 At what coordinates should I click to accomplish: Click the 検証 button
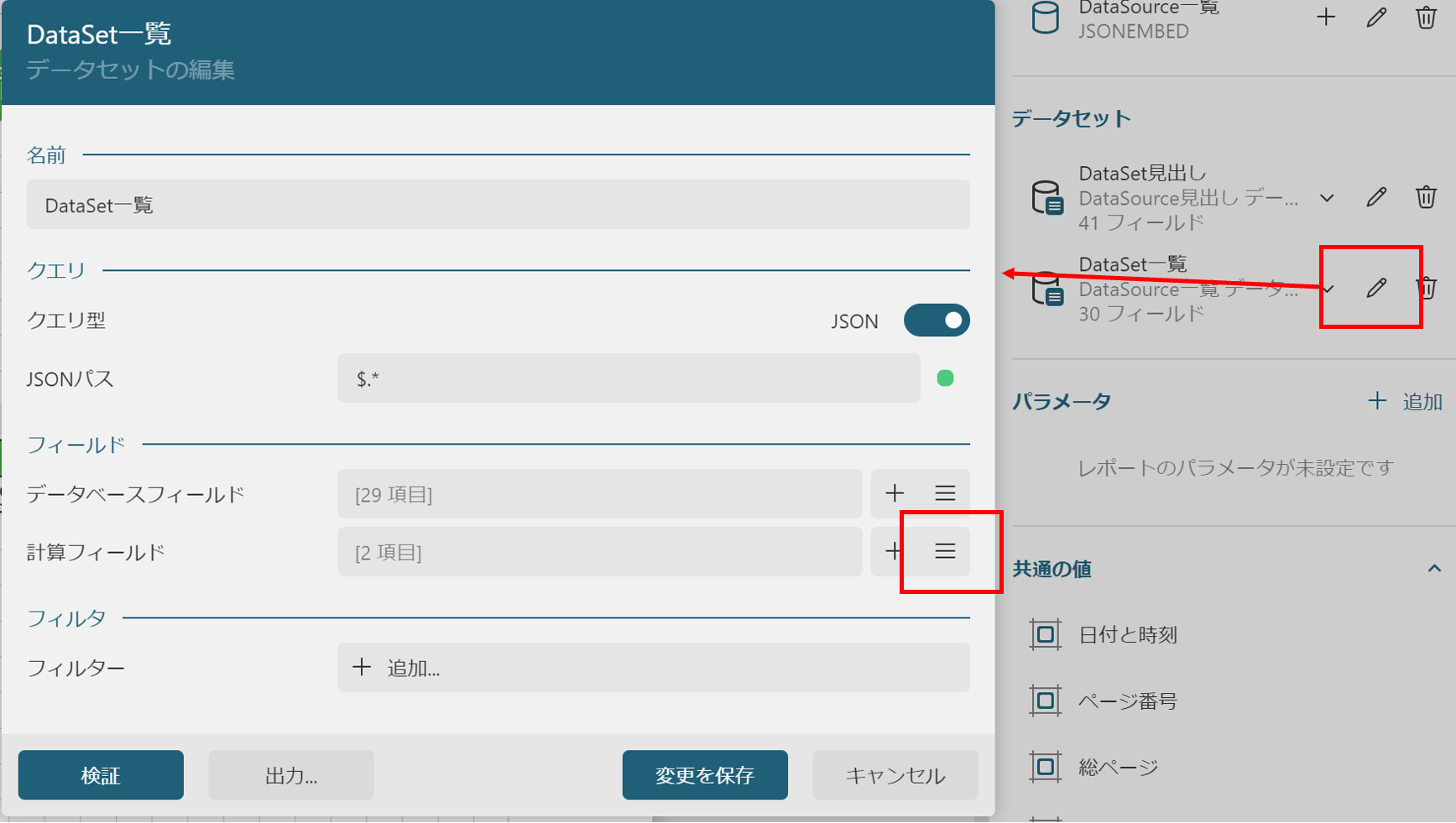tap(101, 775)
